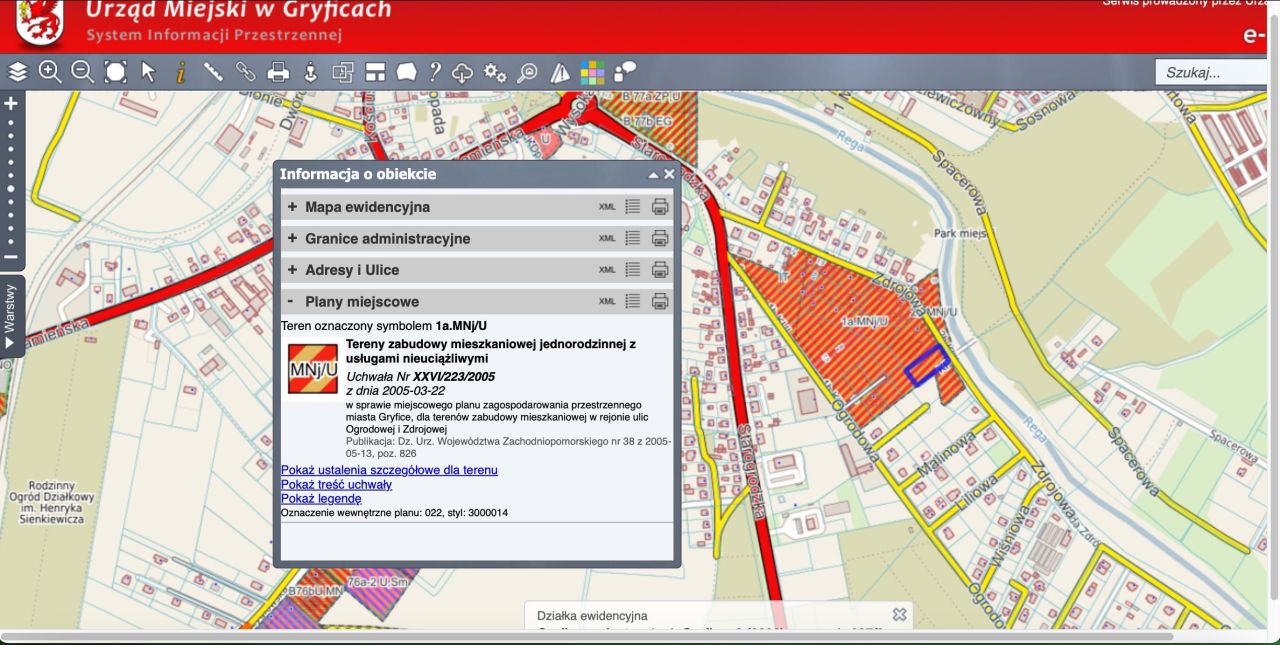Click XML next to Plany miejscowe
The height and width of the screenshot is (645, 1280).
point(605,301)
